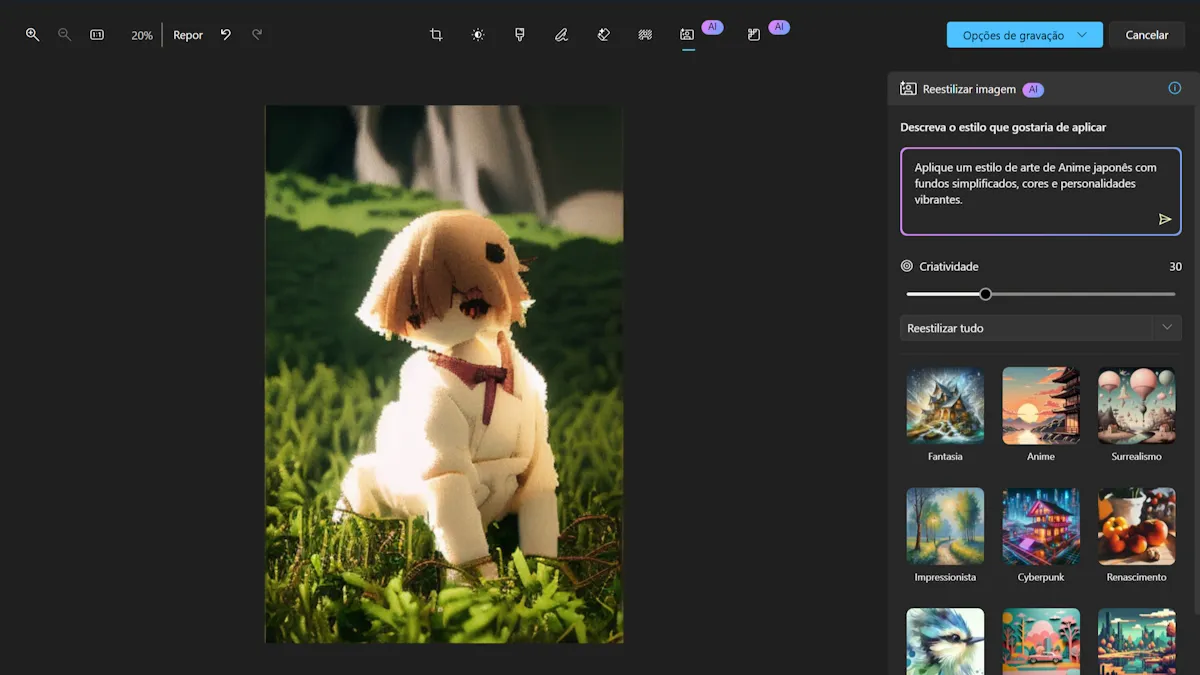Open the brightness adjustment tool
1200x675 pixels.
pyautogui.click(x=478, y=35)
